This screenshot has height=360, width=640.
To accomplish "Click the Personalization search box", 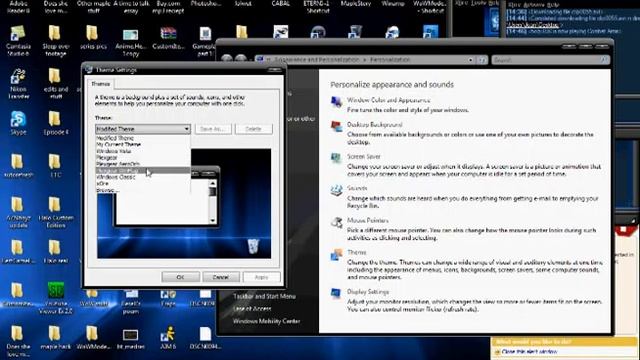I will point(551,60).
